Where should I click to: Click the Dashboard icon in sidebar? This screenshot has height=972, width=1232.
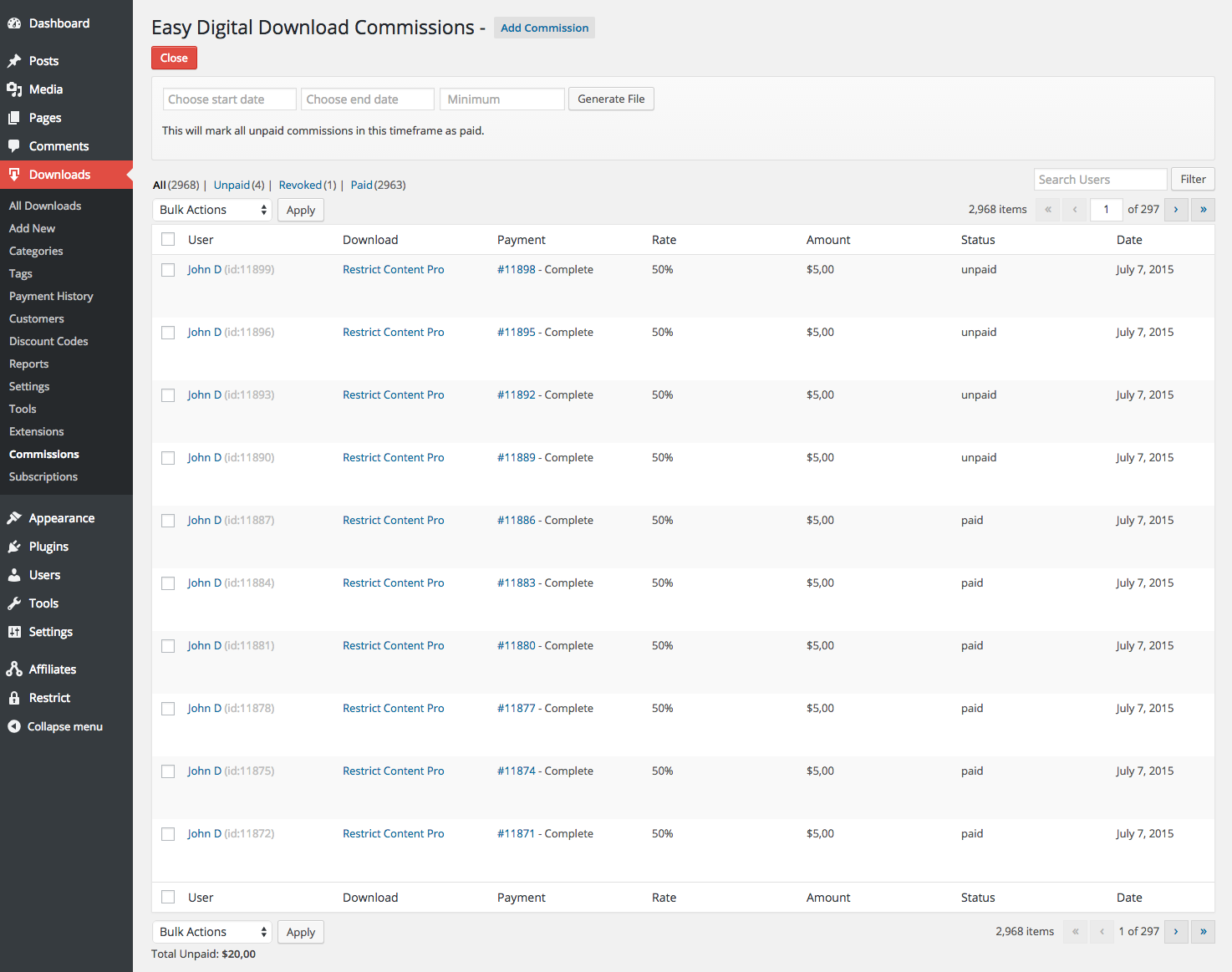[14, 23]
